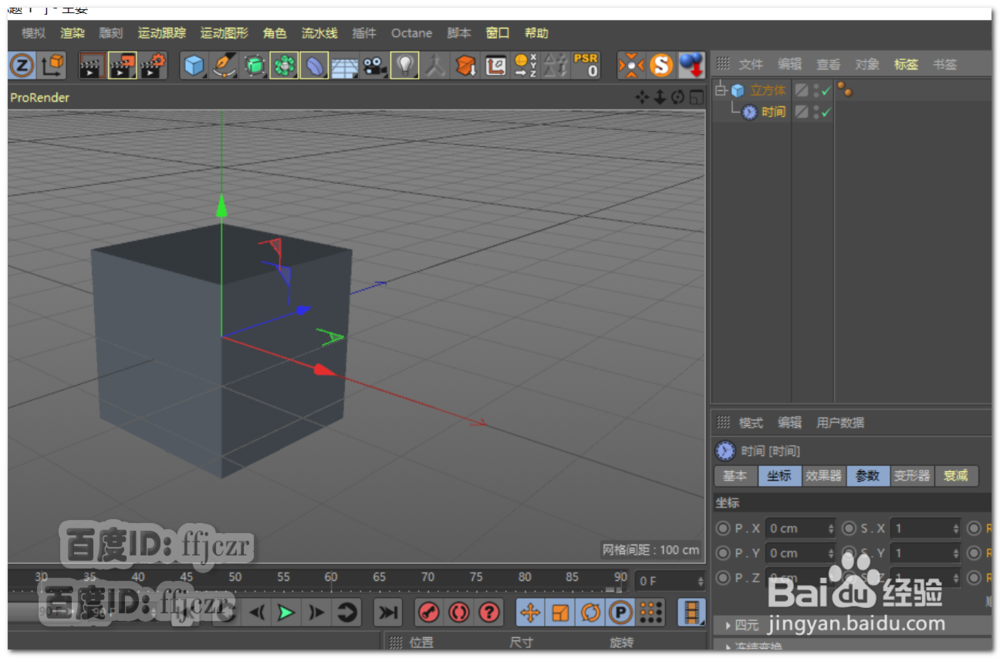Click the orange converging arrows icon

pos(631,65)
